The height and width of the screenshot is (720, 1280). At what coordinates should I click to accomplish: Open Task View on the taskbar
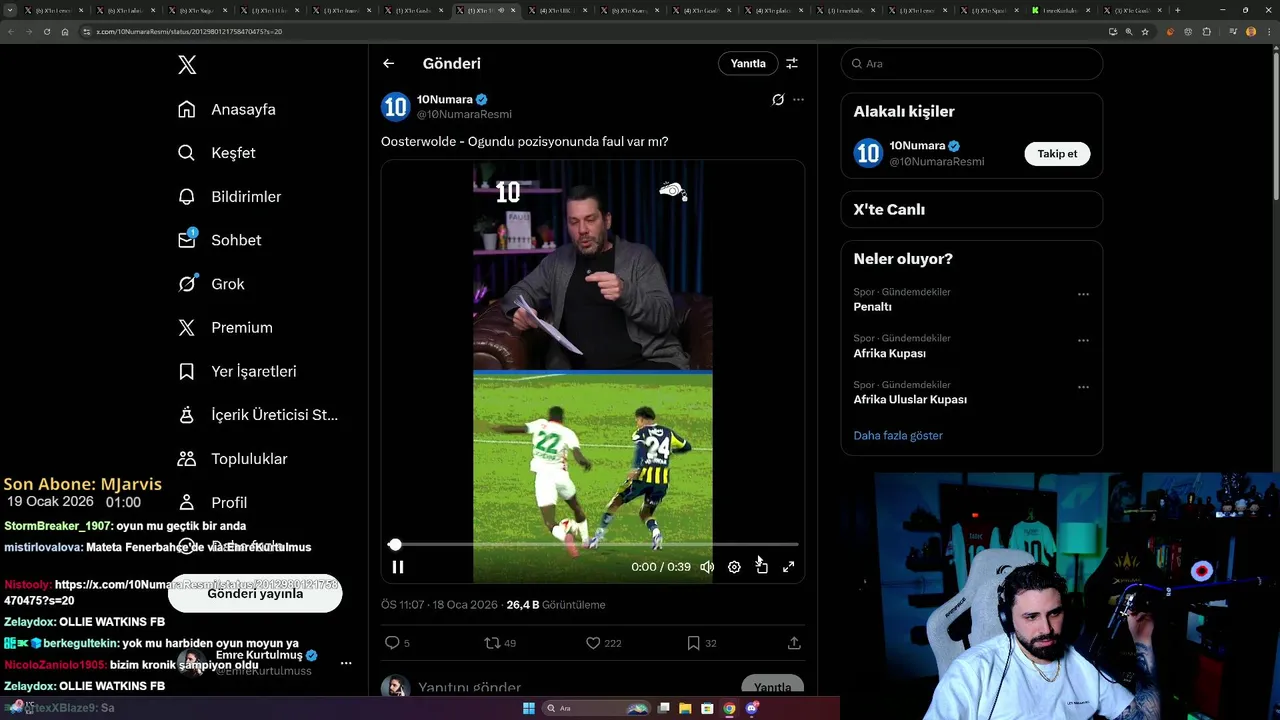coord(664,708)
